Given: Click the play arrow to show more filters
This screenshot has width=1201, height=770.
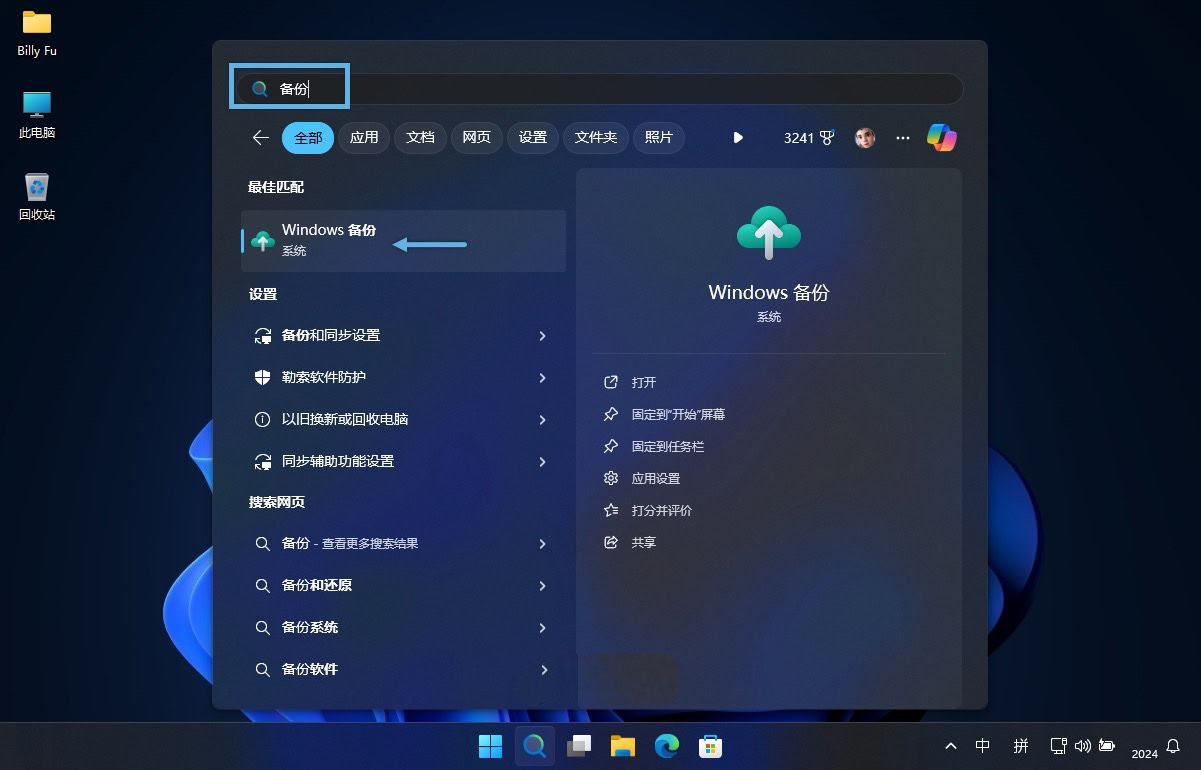Looking at the screenshot, I should tap(738, 138).
